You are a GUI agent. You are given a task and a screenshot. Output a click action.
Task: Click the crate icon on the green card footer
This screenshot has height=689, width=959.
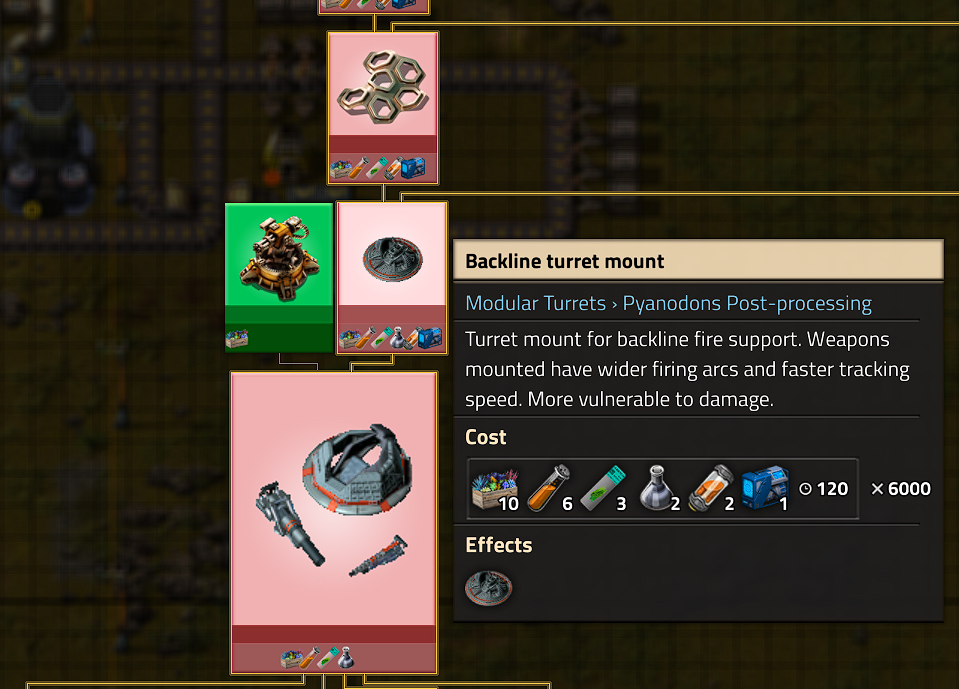(x=237, y=338)
